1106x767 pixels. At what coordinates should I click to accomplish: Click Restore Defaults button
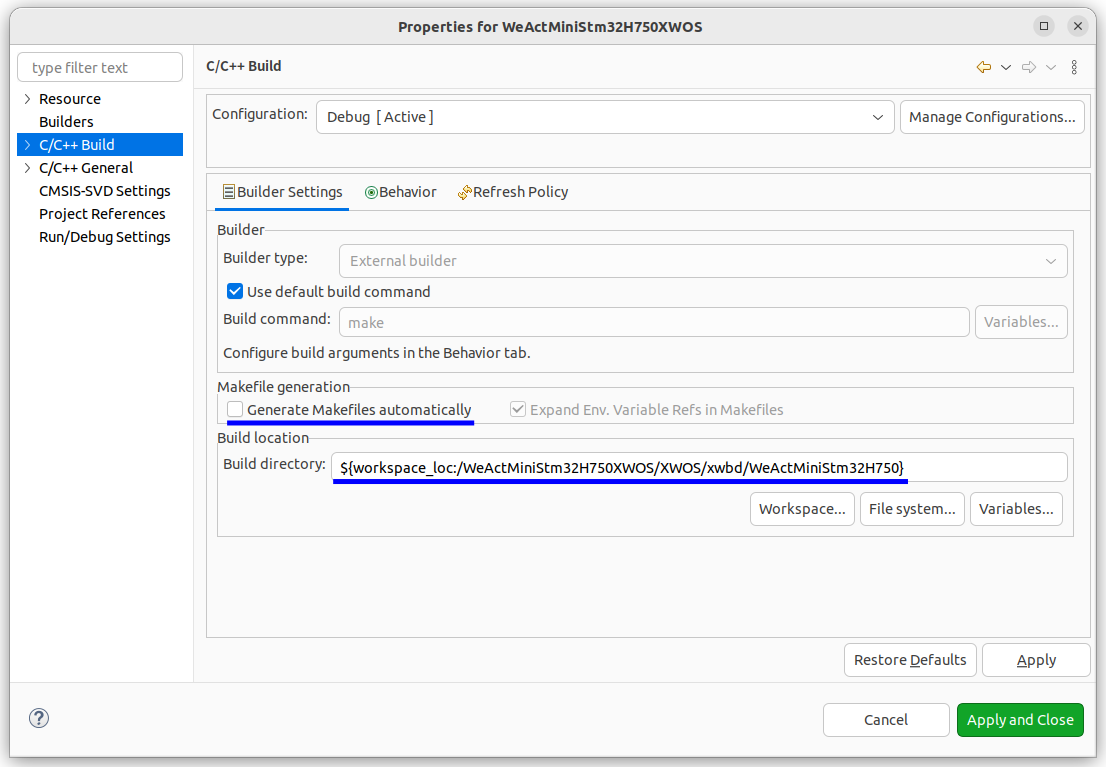coord(910,660)
